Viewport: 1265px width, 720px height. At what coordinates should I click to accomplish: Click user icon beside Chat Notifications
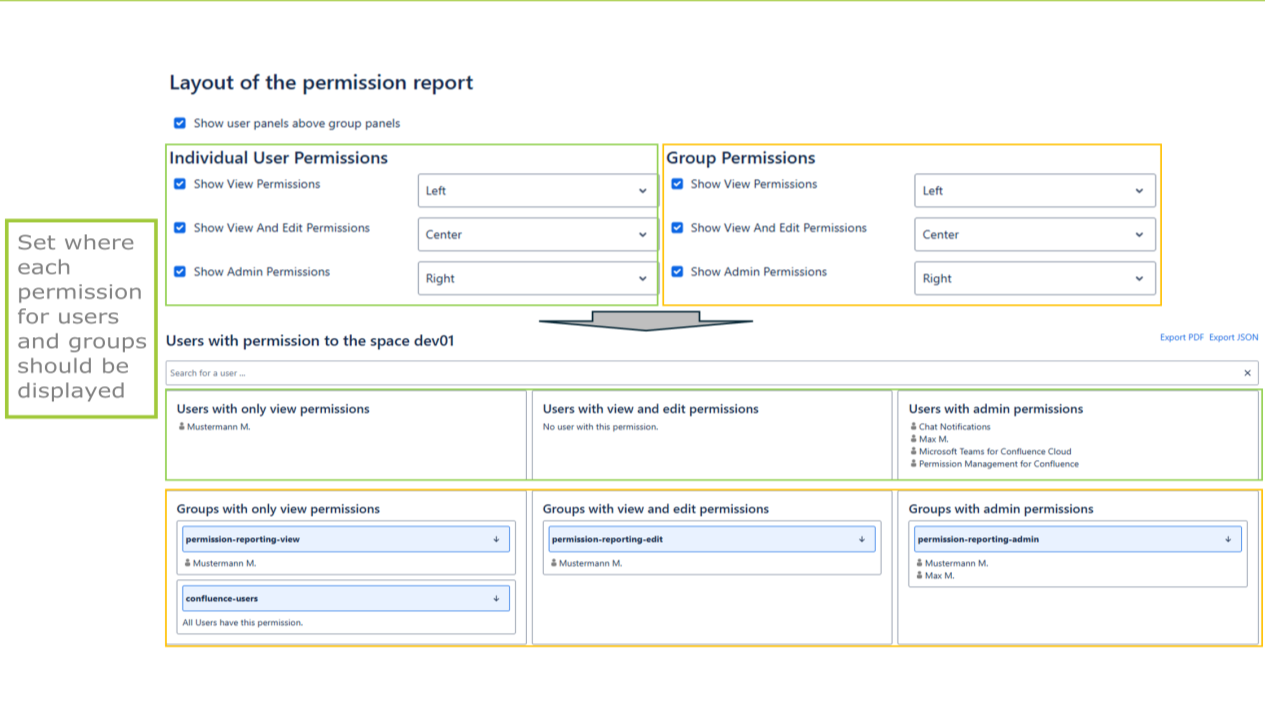913,427
